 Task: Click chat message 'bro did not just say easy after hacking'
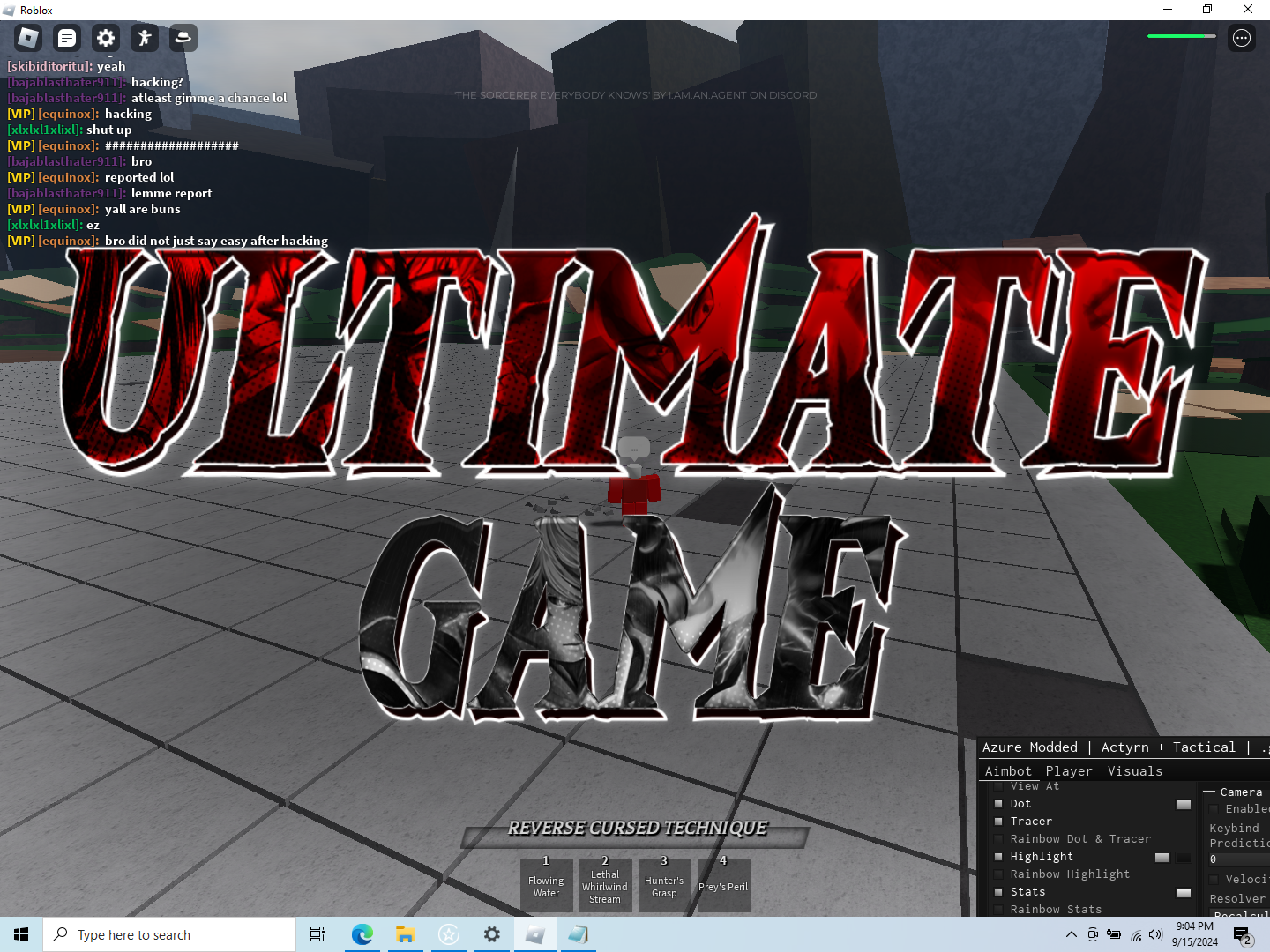pyautogui.click(x=216, y=241)
